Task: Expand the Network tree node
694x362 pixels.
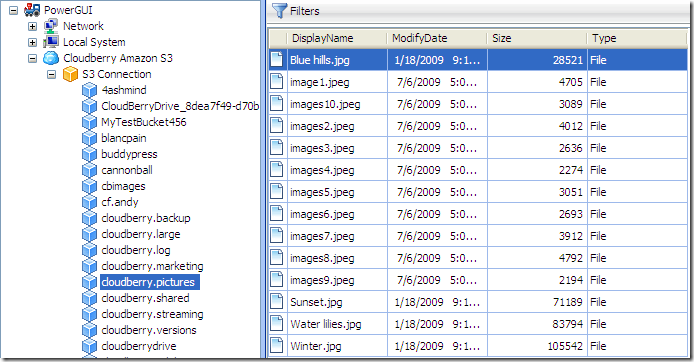Action: coord(32,26)
